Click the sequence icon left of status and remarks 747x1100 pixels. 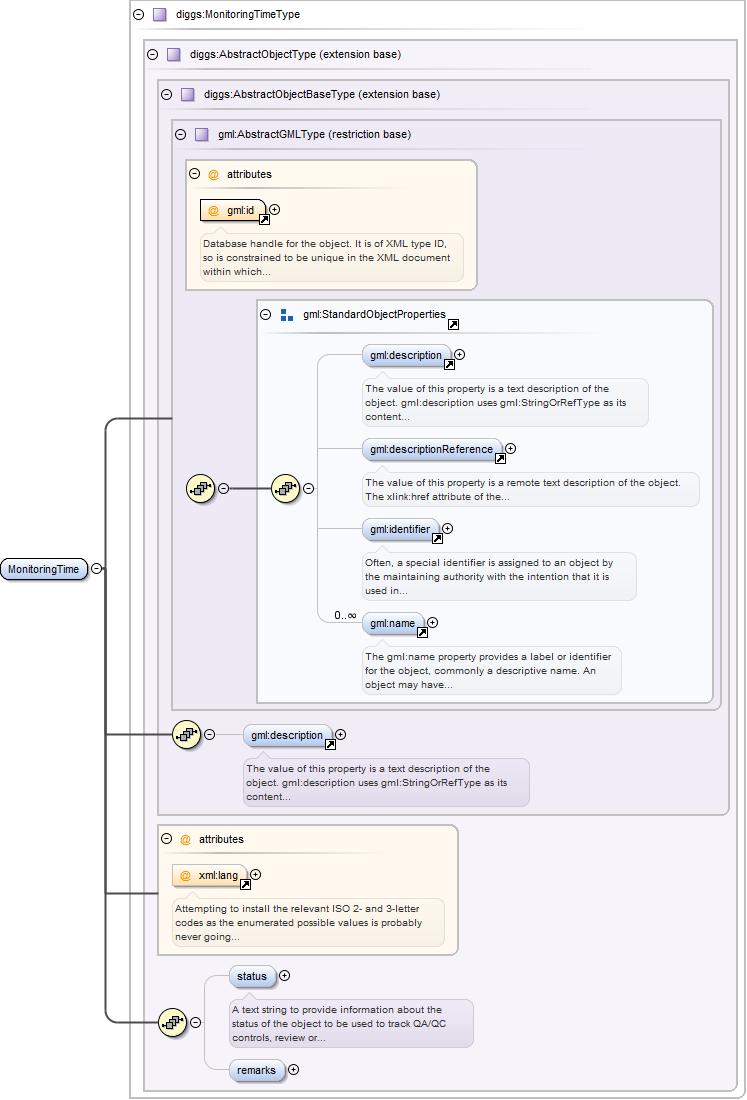173,1022
